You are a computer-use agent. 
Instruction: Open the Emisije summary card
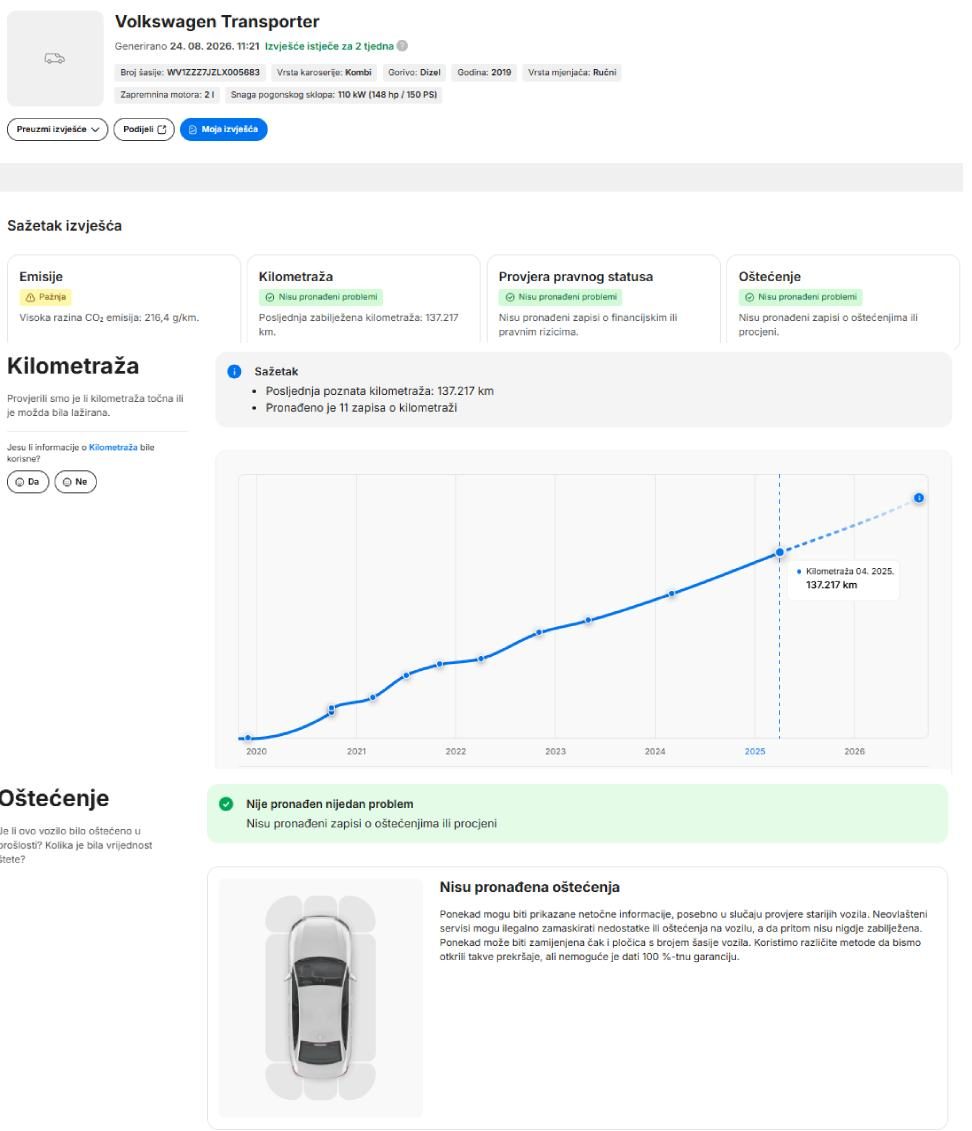coord(124,299)
